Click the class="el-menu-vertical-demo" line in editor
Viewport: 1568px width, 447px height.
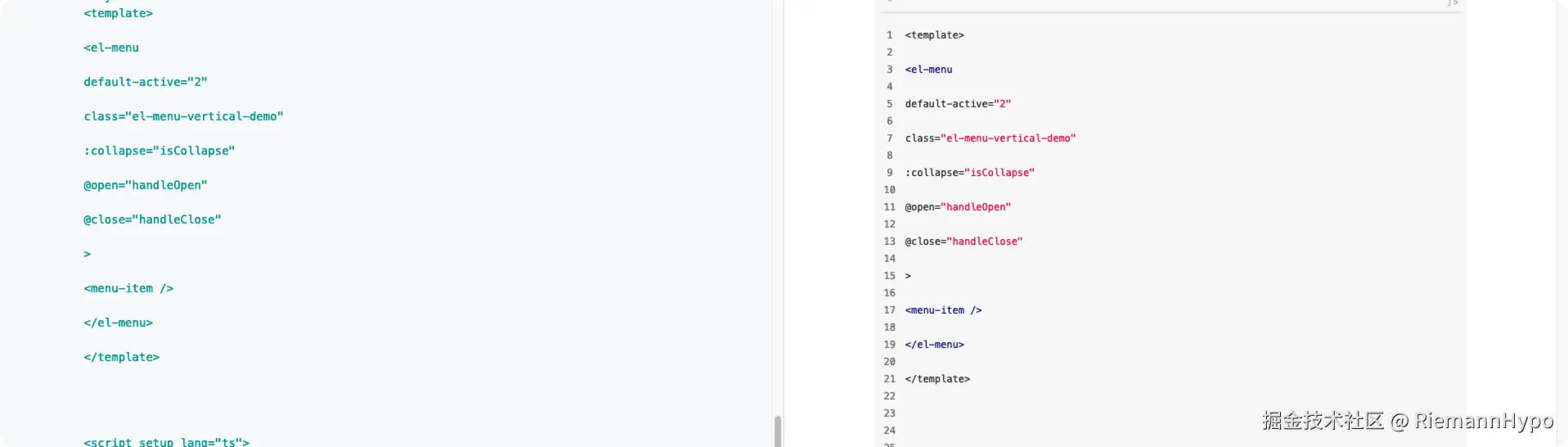pos(183,116)
